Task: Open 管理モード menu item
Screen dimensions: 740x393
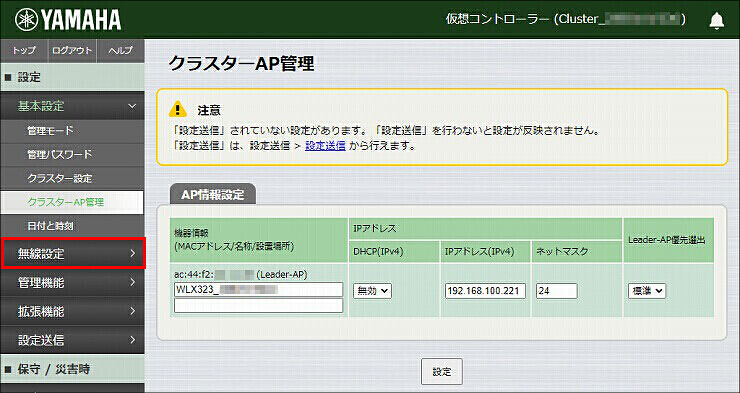Action: [72, 131]
